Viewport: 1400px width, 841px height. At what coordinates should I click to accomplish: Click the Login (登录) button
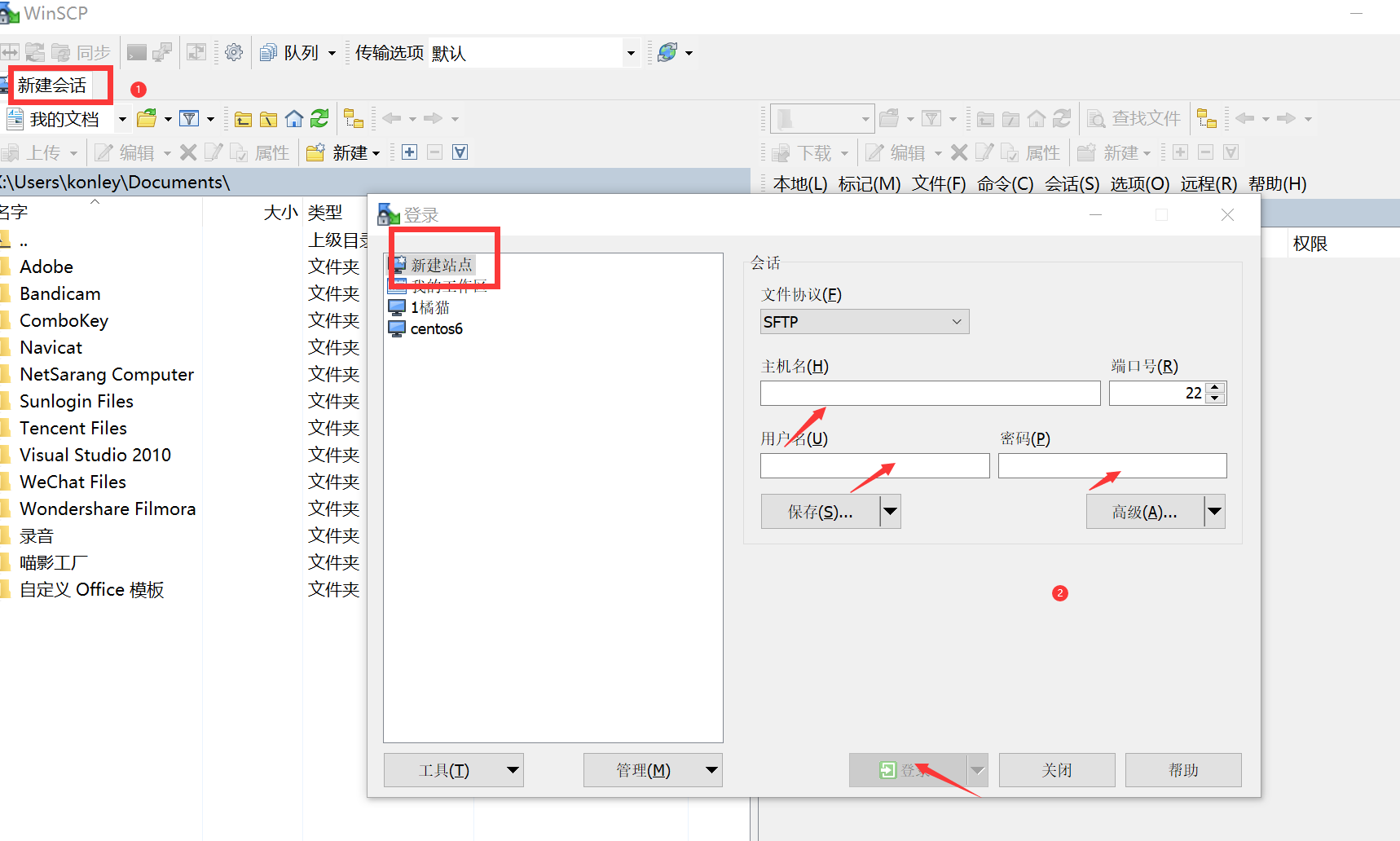(x=908, y=770)
